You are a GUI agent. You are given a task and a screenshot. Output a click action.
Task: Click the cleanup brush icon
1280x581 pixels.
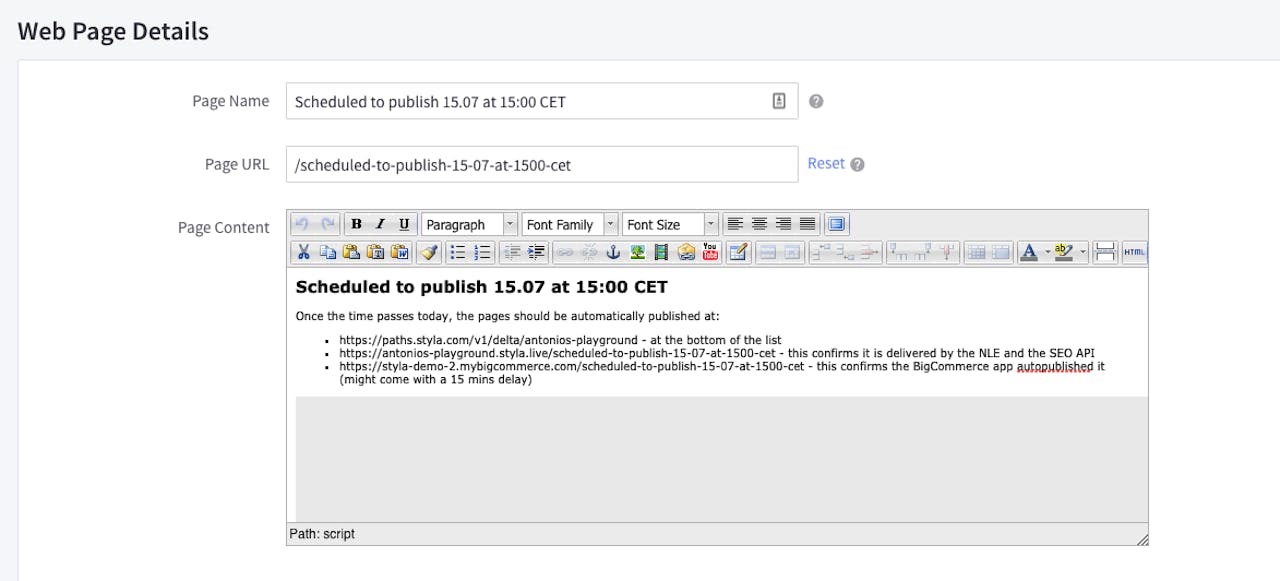tap(429, 253)
